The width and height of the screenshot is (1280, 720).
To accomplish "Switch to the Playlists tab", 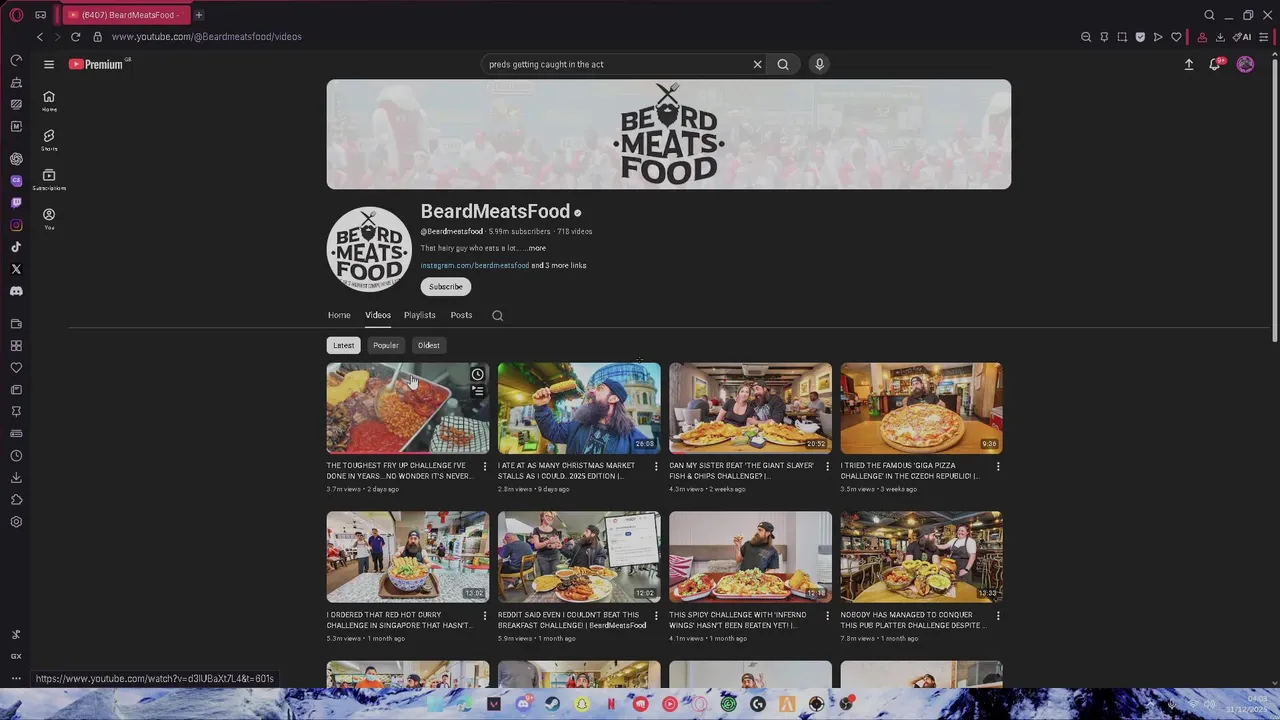I will point(420,315).
